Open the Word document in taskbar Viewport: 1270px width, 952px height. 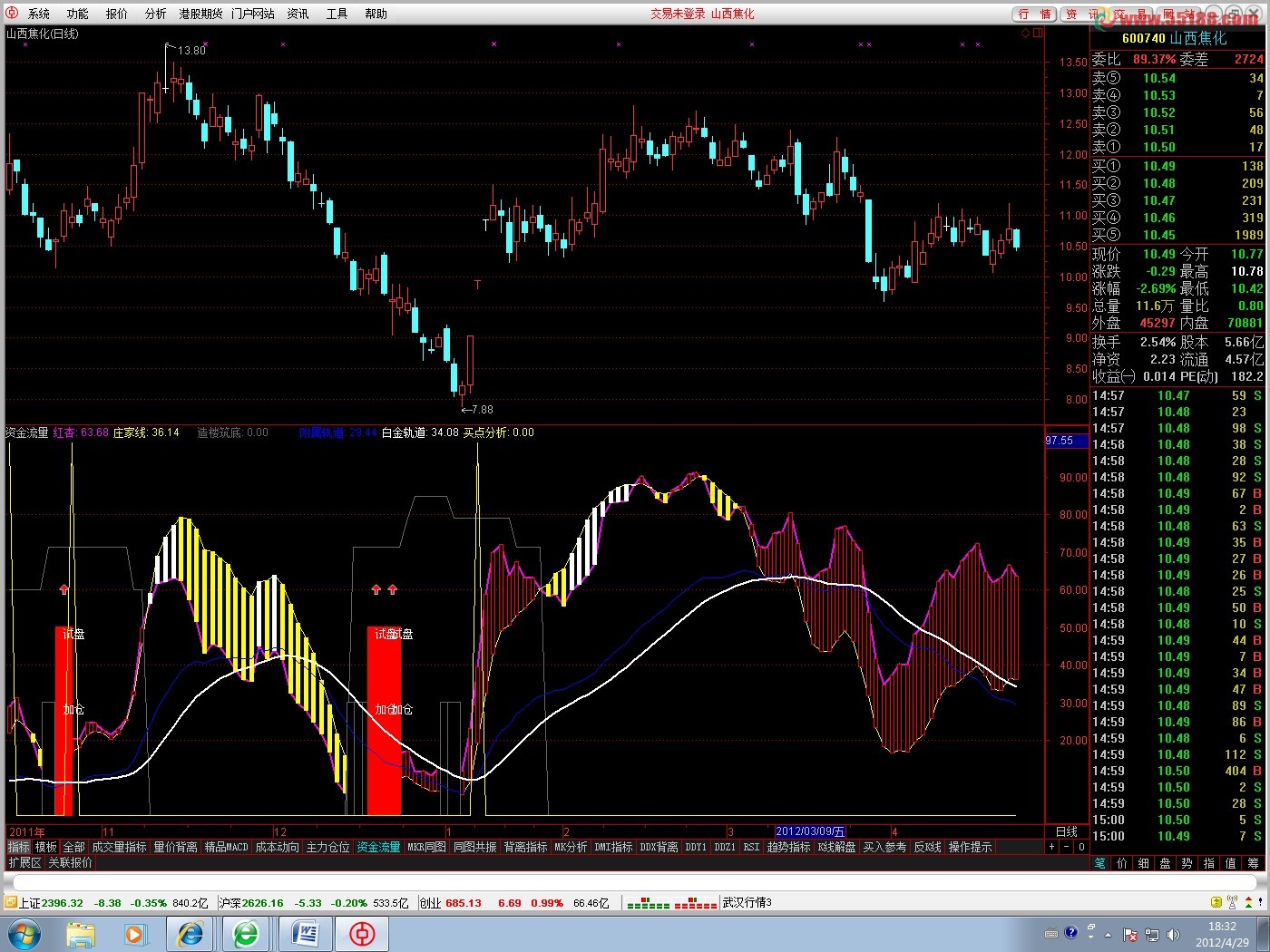[305, 934]
